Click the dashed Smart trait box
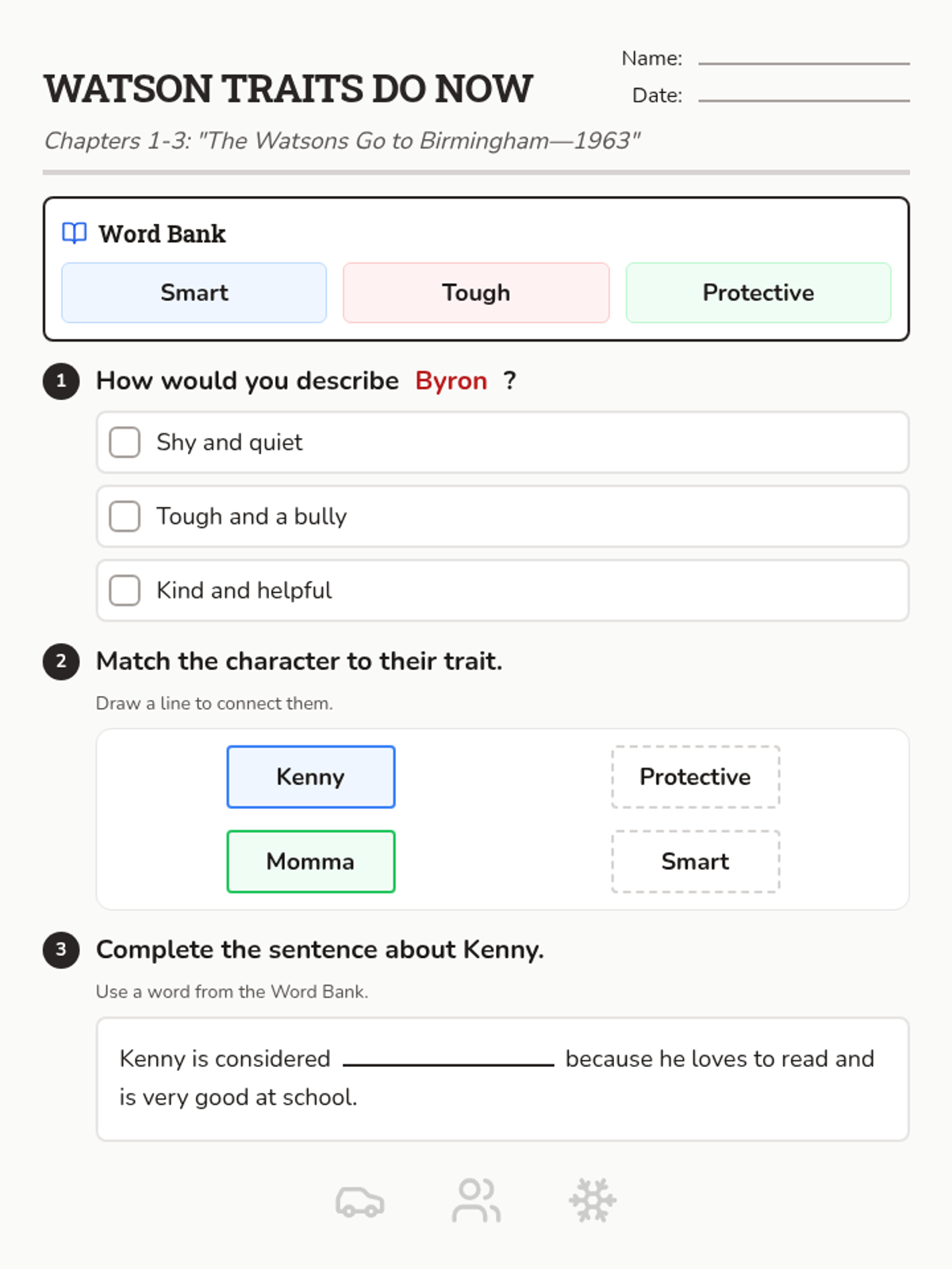The width and height of the screenshot is (952, 1270). pyautogui.click(x=695, y=862)
